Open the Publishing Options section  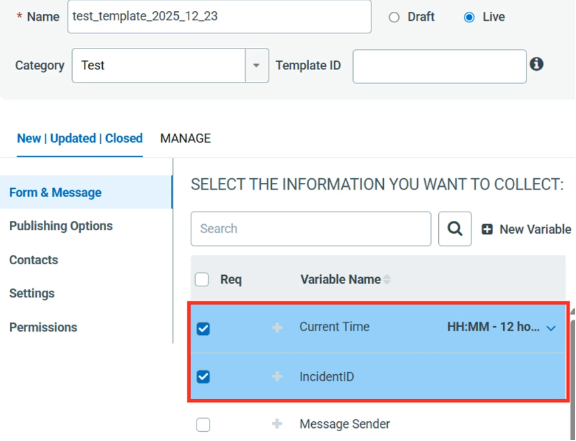(61, 226)
